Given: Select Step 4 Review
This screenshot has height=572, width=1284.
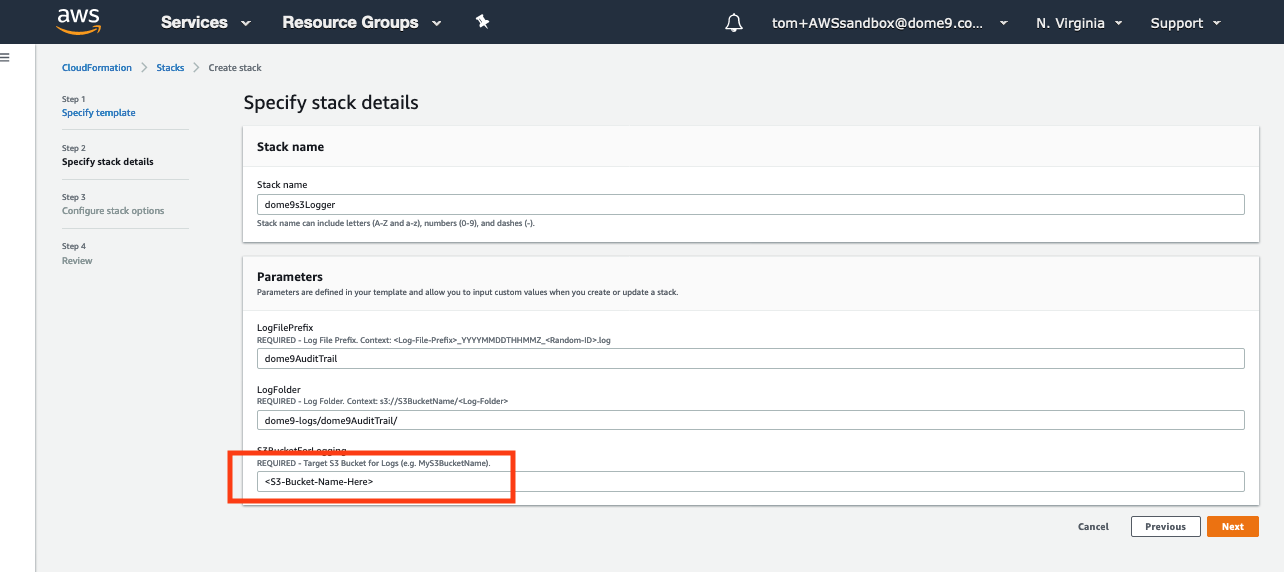Looking at the screenshot, I should tap(77, 261).
